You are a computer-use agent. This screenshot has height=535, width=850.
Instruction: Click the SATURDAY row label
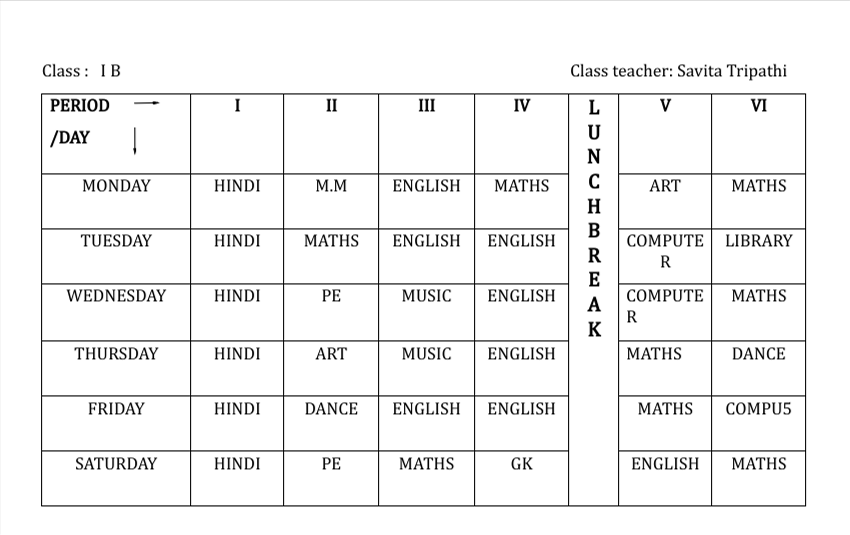click(x=116, y=464)
